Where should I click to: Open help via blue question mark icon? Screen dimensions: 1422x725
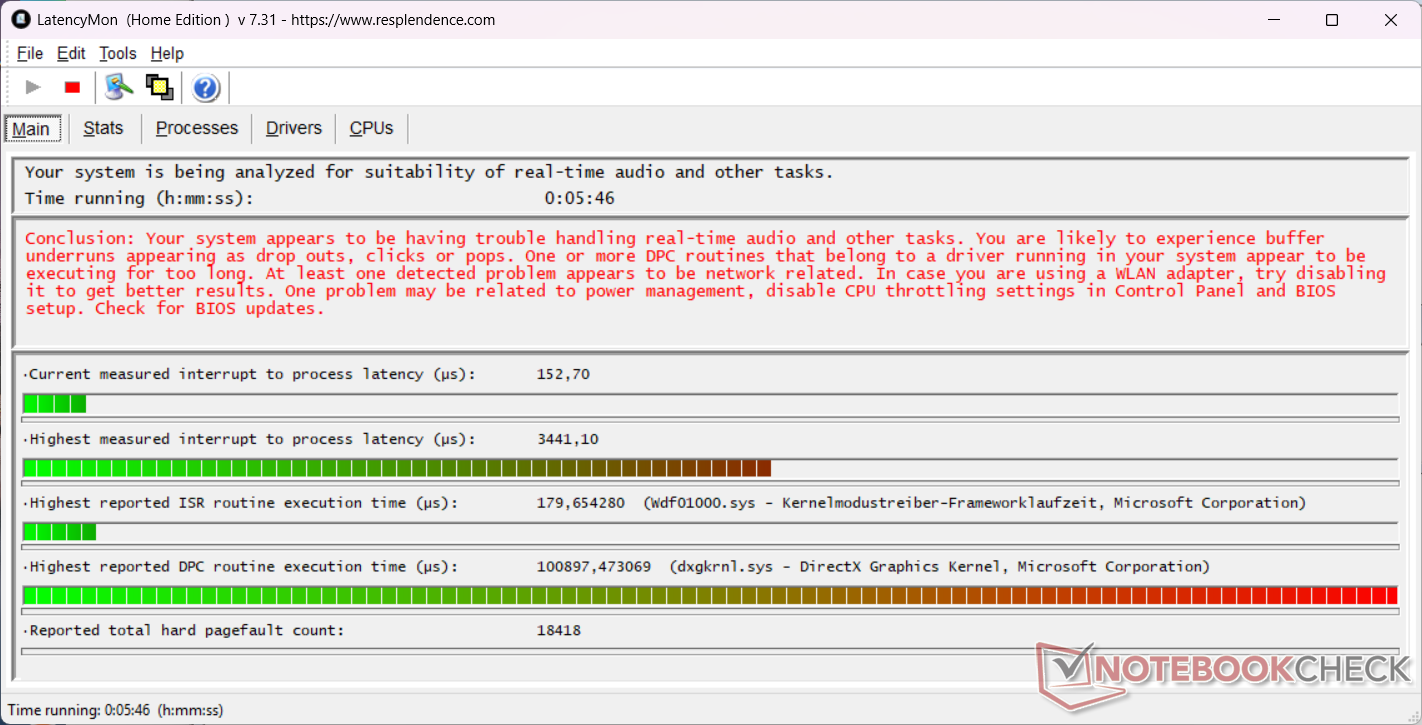206,88
